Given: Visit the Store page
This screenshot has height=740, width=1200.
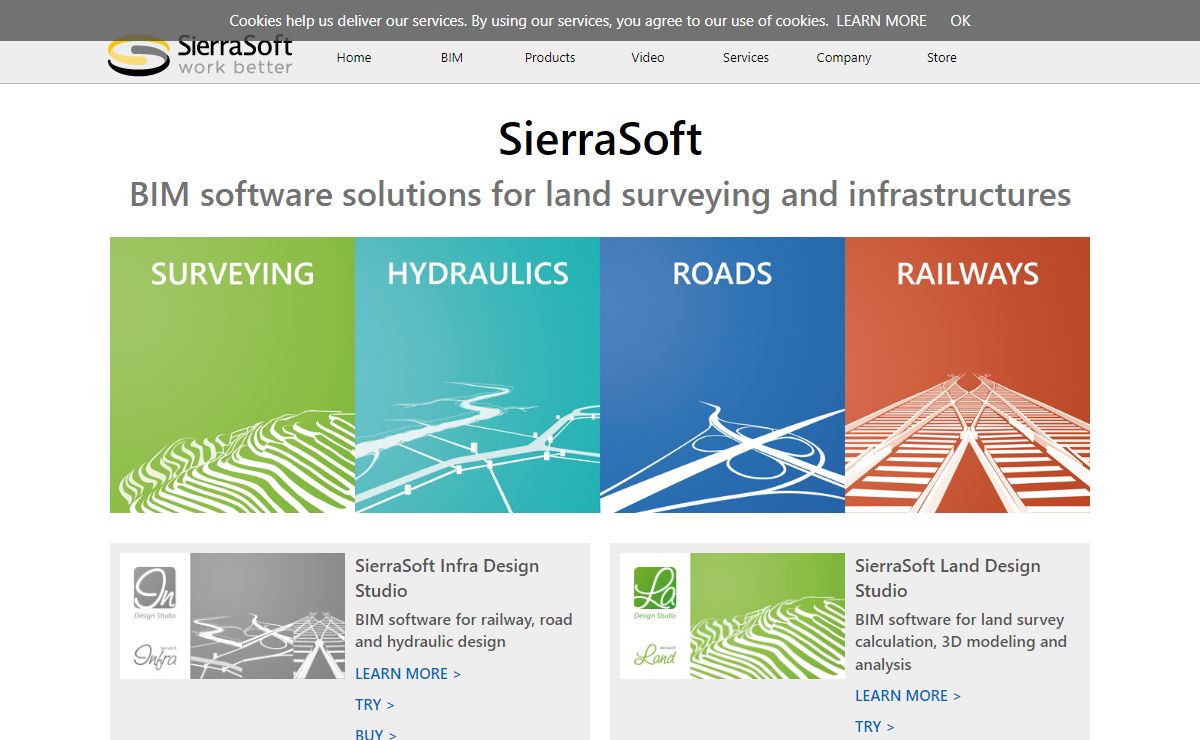Looking at the screenshot, I should point(942,58).
